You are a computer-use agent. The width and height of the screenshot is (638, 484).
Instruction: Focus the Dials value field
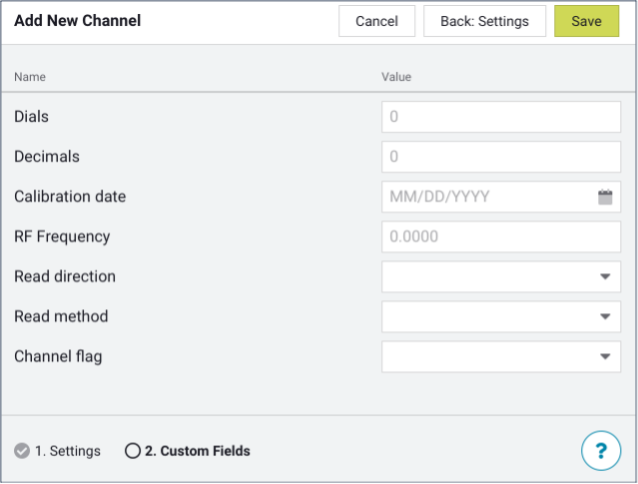(500, 117)
